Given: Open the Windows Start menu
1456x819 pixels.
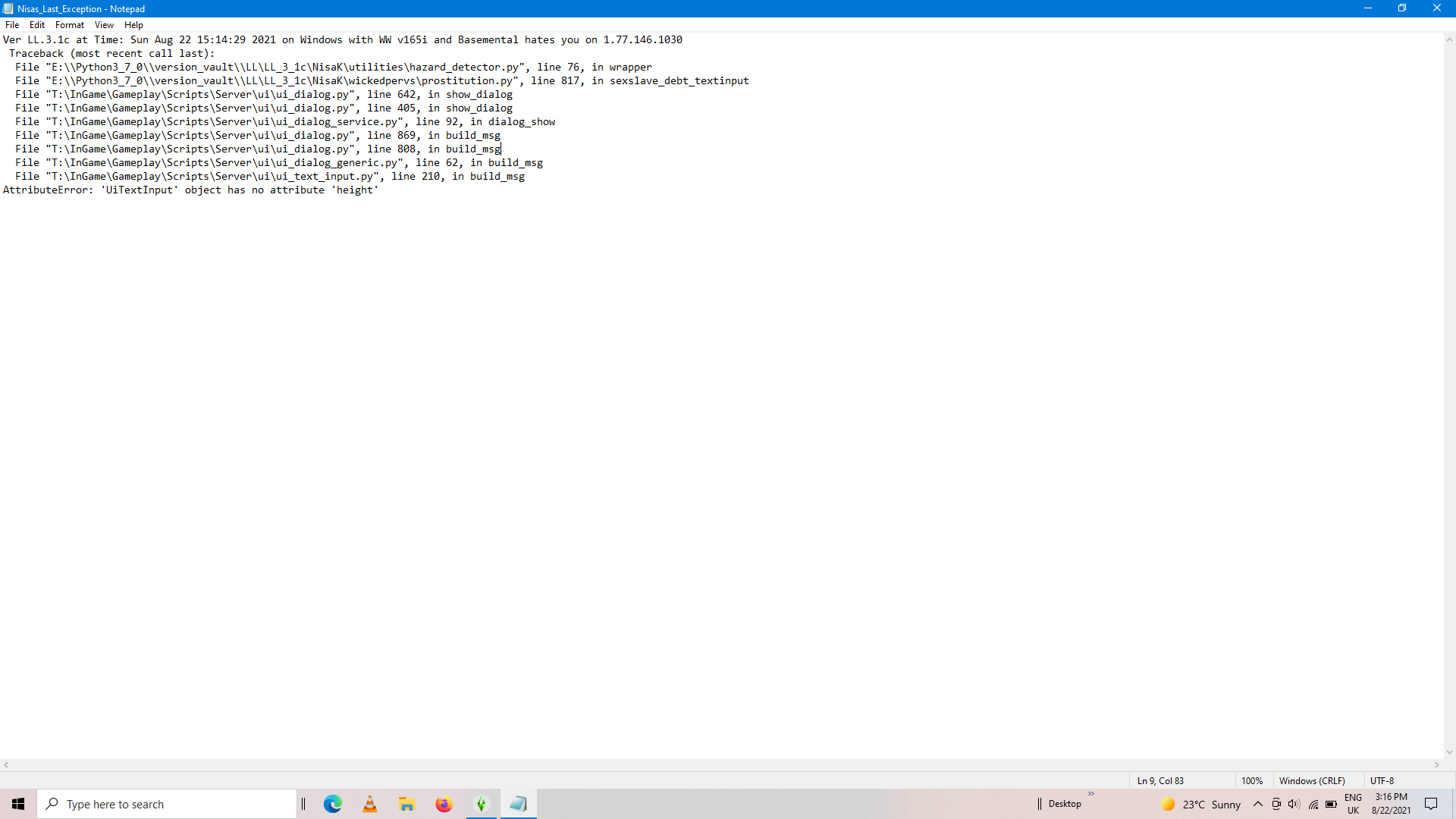Looking at the screenshot, I should (x=18, y=804).
